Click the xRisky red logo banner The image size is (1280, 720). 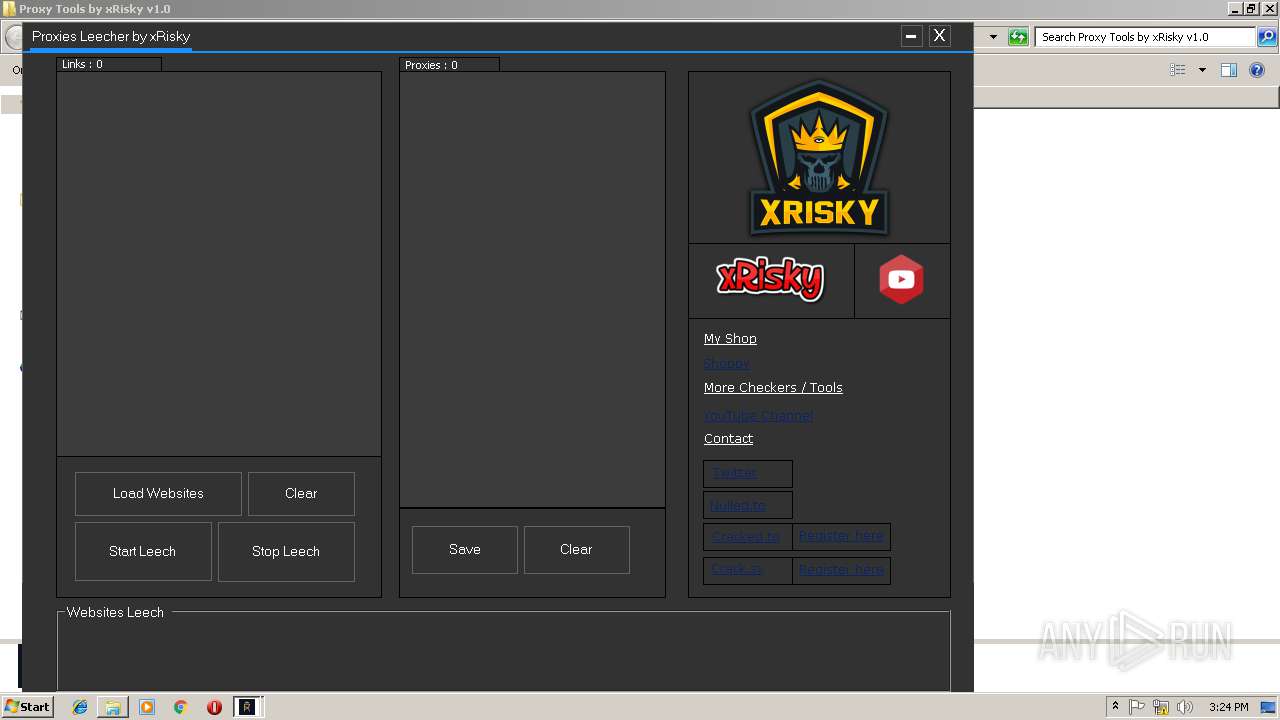click(x=770, y=280)
